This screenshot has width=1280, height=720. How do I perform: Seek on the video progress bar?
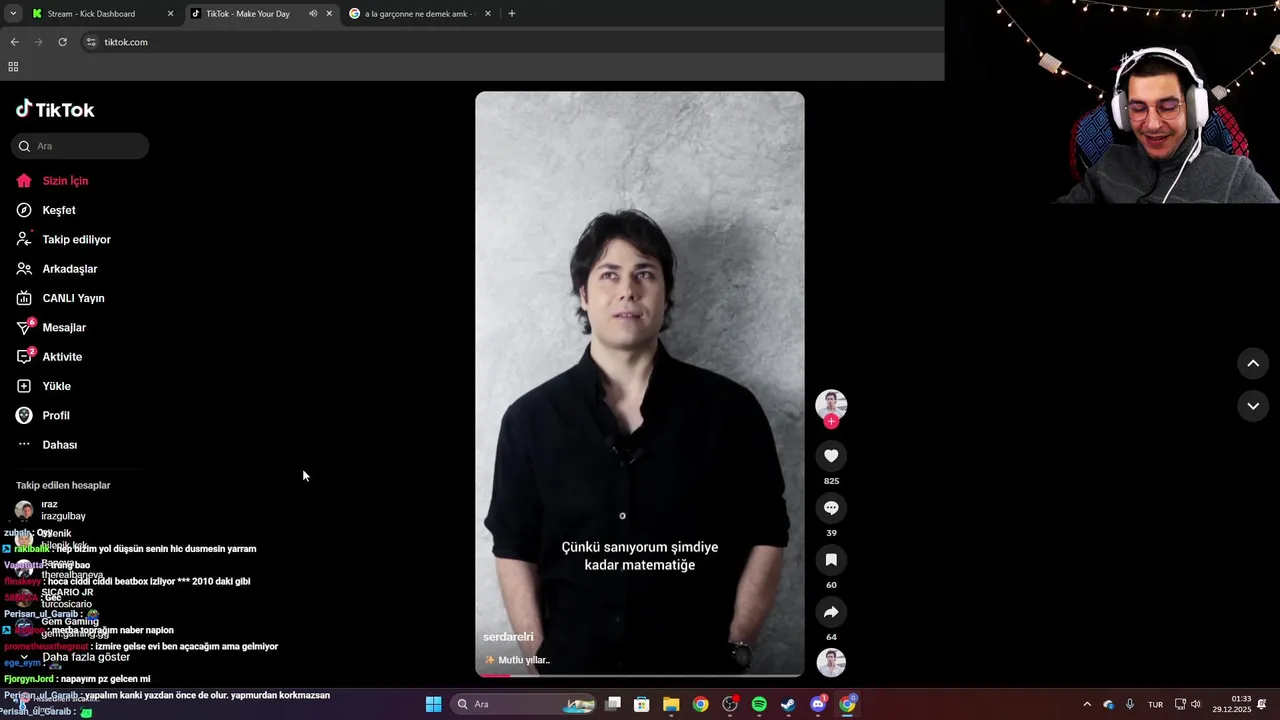coord(640,675)
